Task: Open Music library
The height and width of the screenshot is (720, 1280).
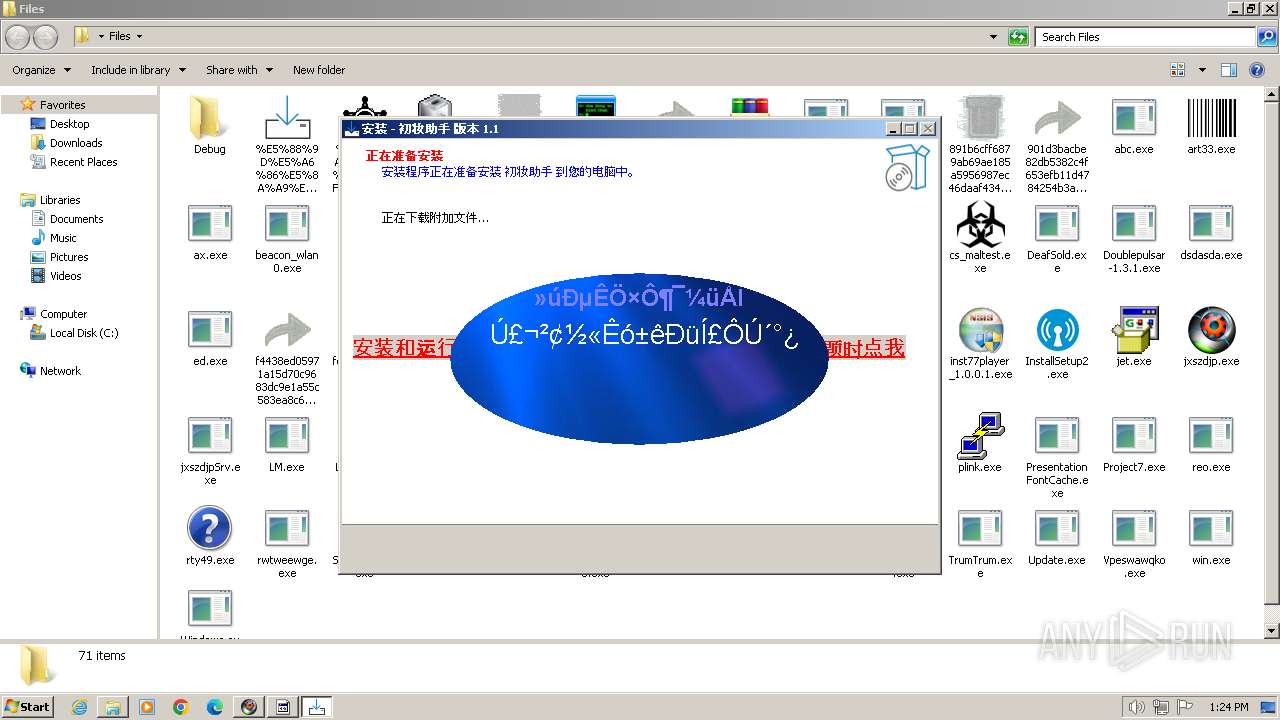Action: pos(63,238)
